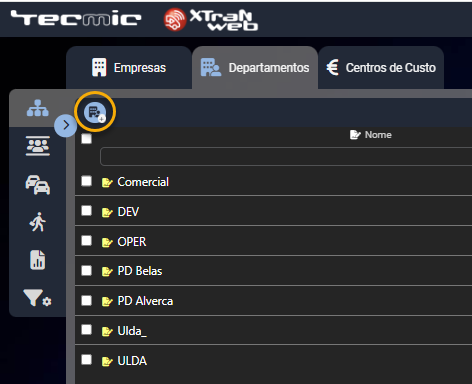Toggle the select-all header checkbox
Viewport: 472px width, 384px height.
pos(86,139)
